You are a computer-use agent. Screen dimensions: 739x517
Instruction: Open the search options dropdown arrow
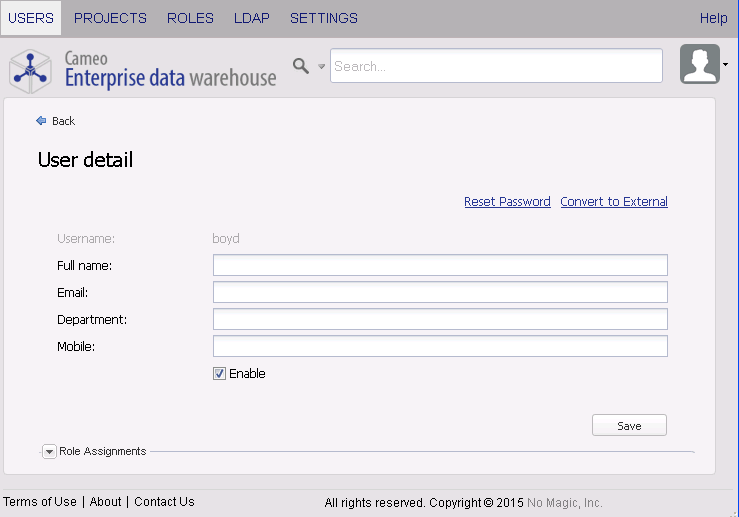tap(321, 67)
